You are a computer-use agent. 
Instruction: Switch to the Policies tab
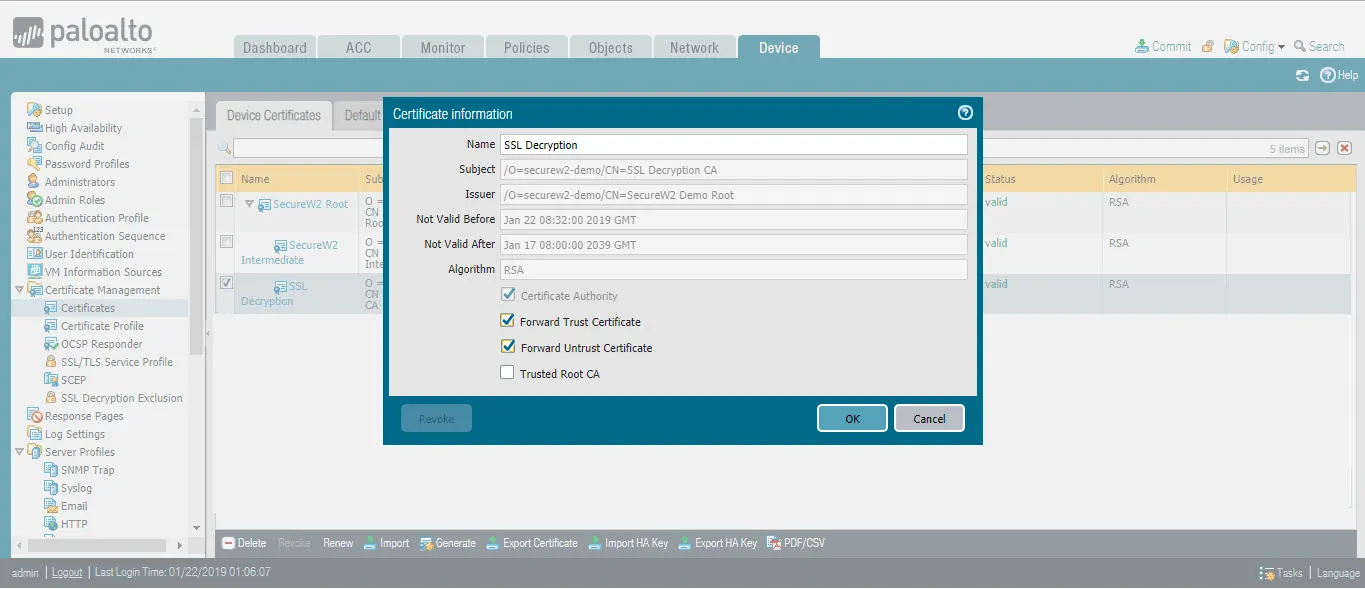coord(526,48)
